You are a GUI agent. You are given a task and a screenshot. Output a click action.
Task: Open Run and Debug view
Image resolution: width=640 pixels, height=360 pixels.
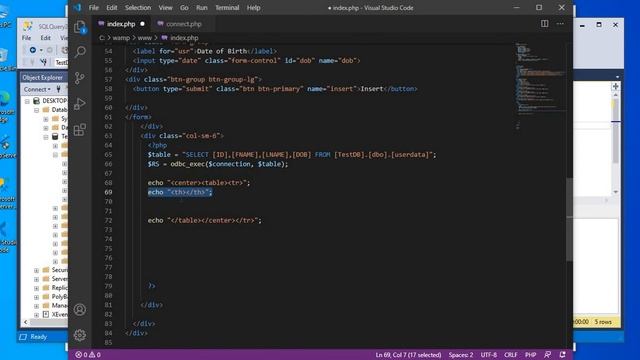point(80,104)
